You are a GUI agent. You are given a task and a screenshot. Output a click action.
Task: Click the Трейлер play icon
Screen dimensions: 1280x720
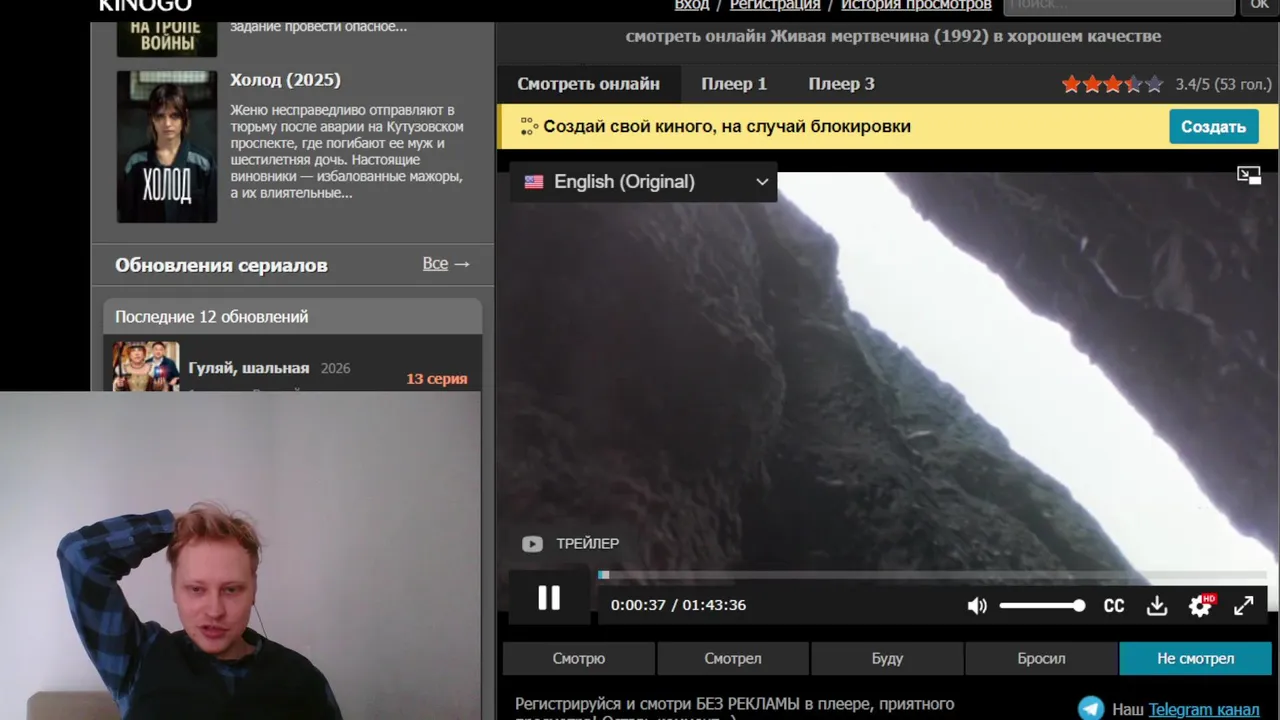pos(532,544)
